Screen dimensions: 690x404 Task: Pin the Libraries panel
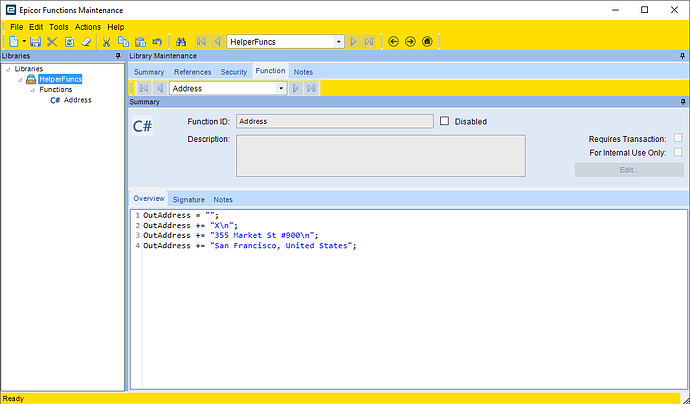[x=118, y=56]
